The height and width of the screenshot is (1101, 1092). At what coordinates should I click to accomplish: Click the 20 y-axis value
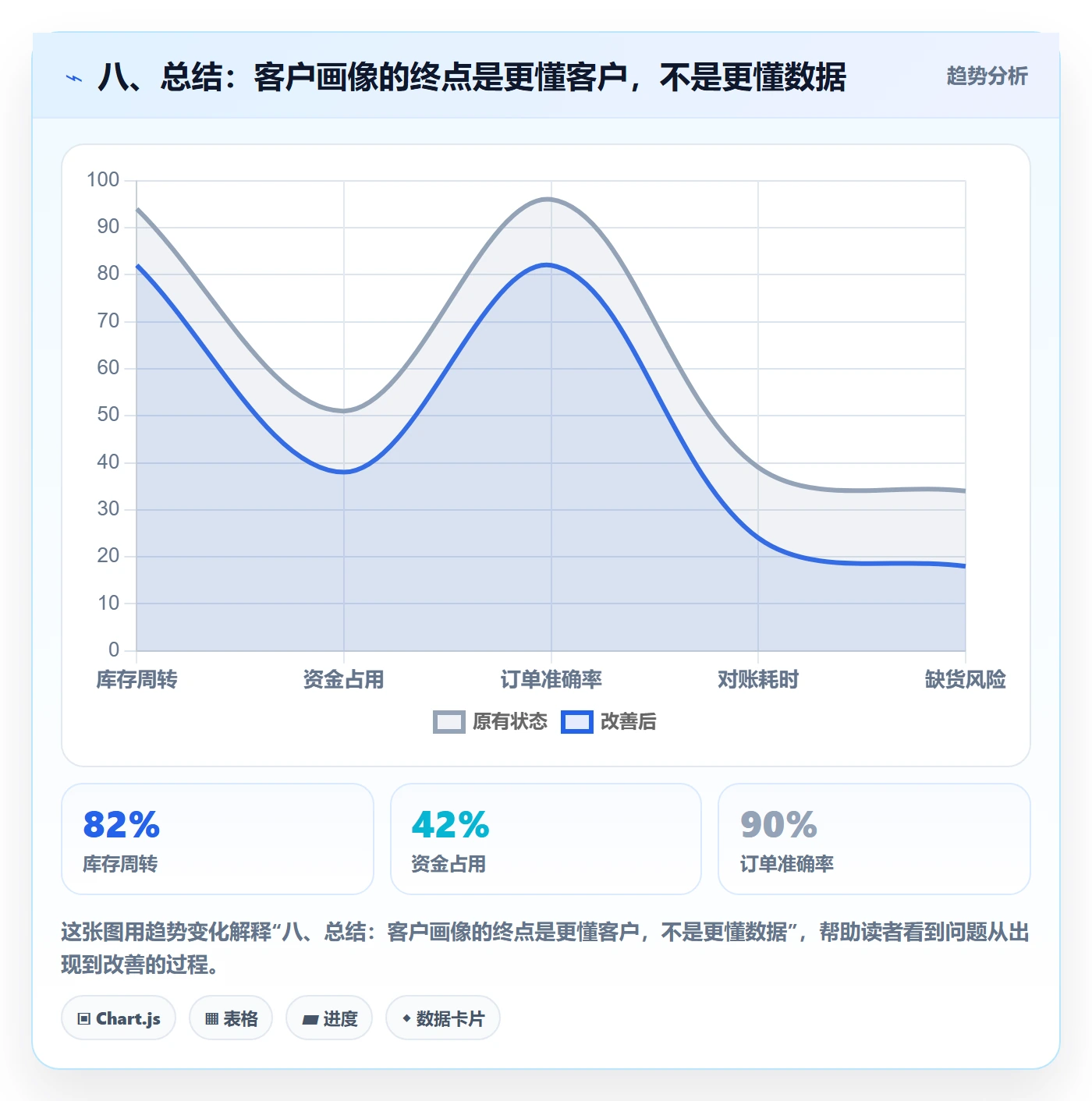click(108, 556)
